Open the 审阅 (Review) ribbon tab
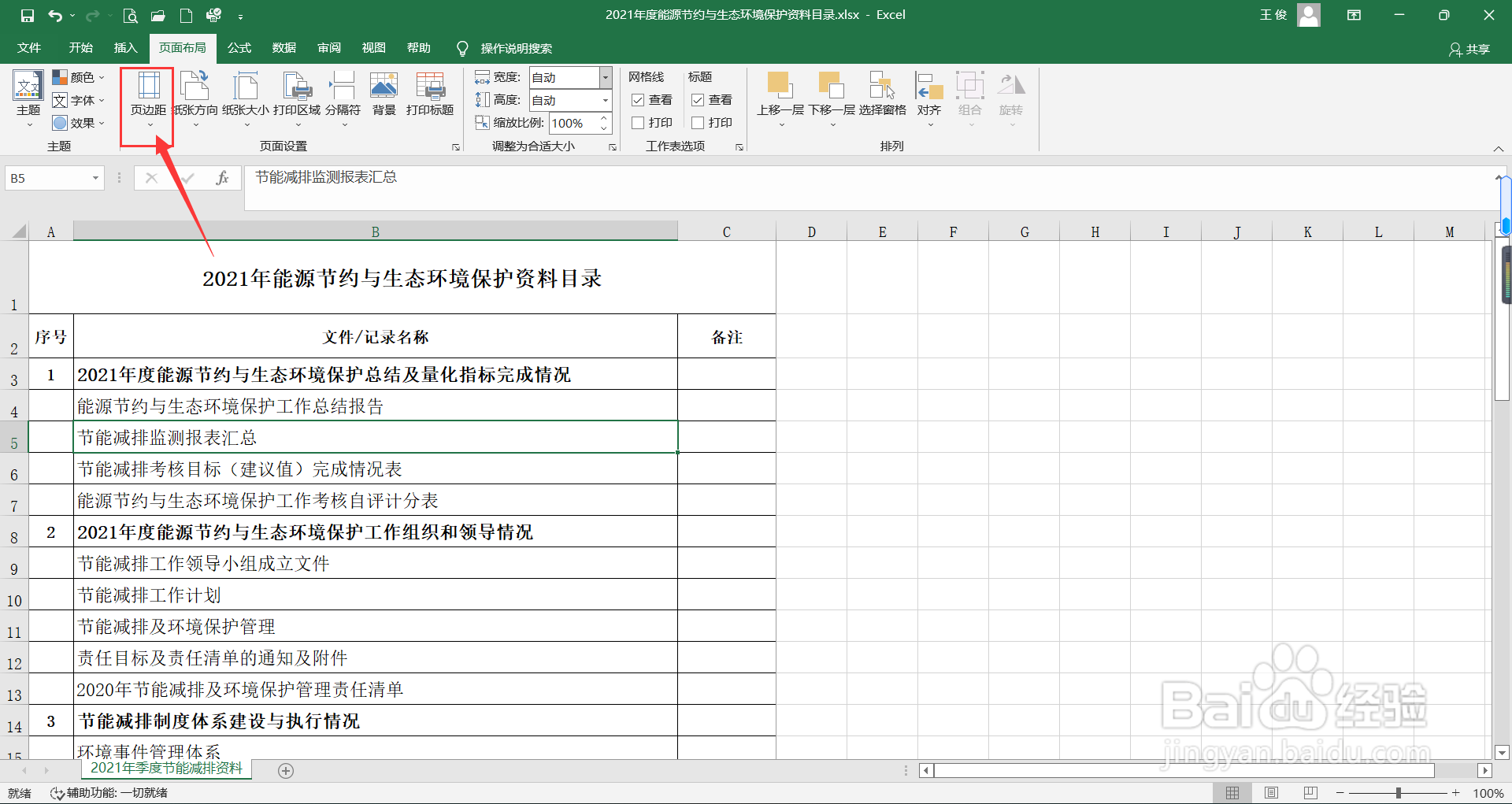Viewport: 1512px width, 804px height. pos(328,48)
